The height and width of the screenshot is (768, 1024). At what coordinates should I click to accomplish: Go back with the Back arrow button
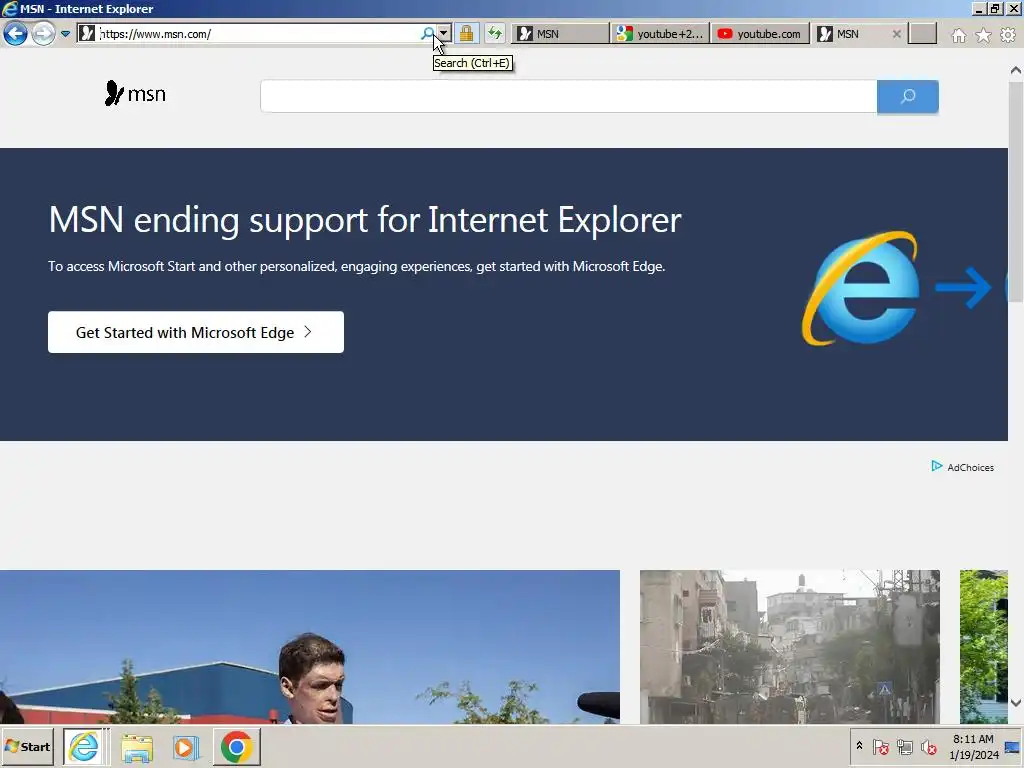pos(15,33)
